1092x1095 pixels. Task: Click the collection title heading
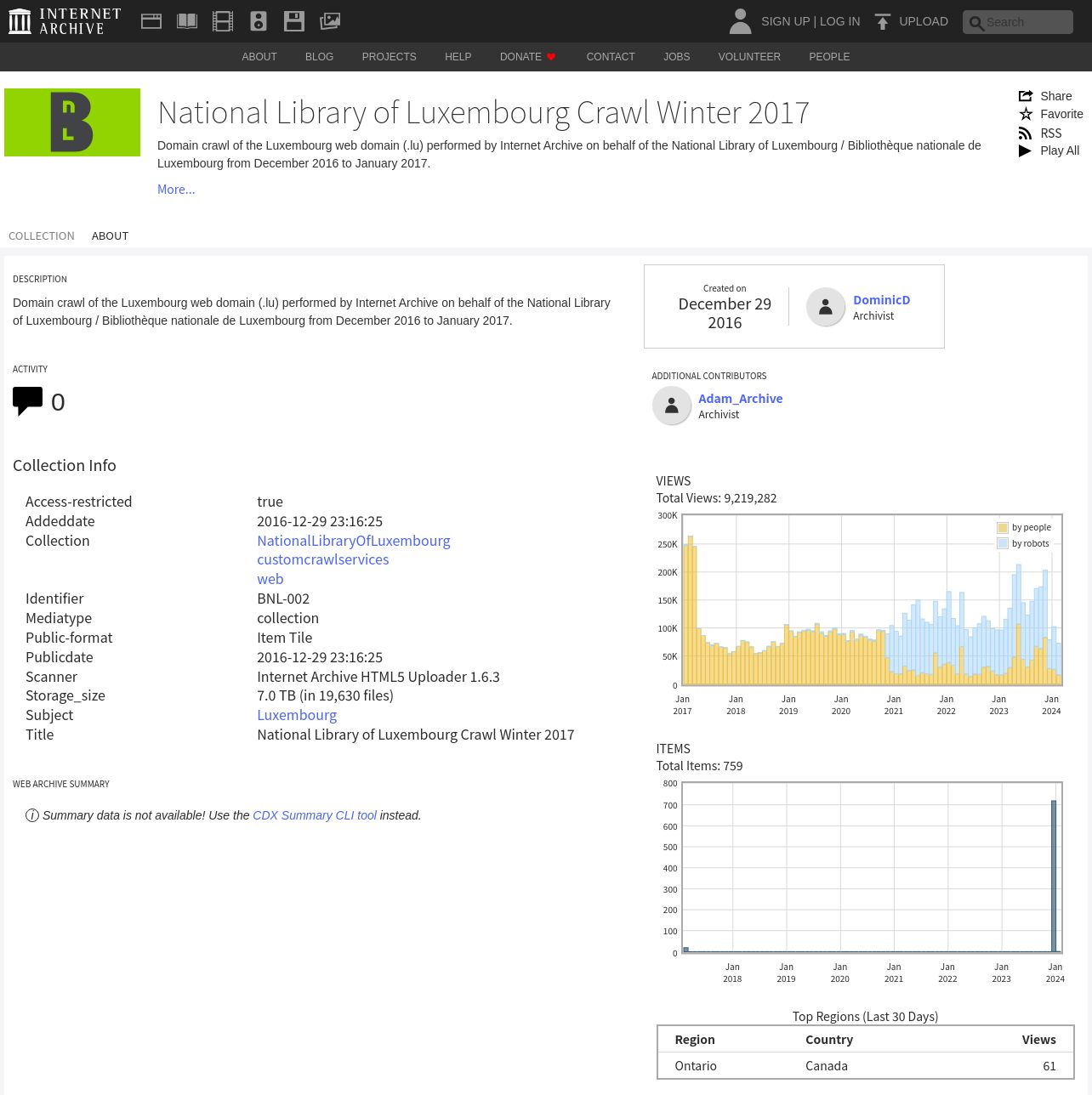click(483, 112)
